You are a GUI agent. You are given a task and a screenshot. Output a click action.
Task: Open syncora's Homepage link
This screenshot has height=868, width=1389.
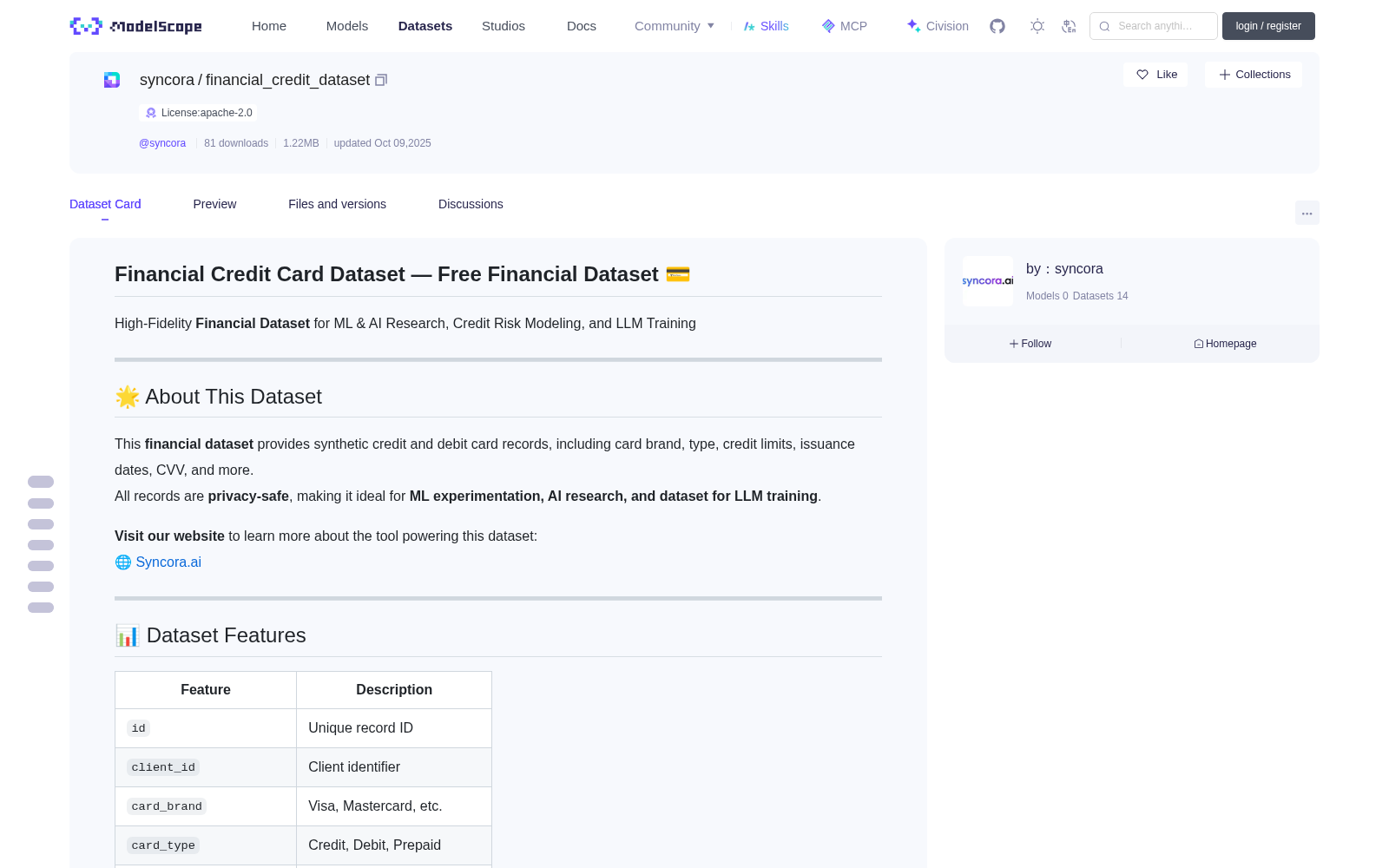(1225, 344)
